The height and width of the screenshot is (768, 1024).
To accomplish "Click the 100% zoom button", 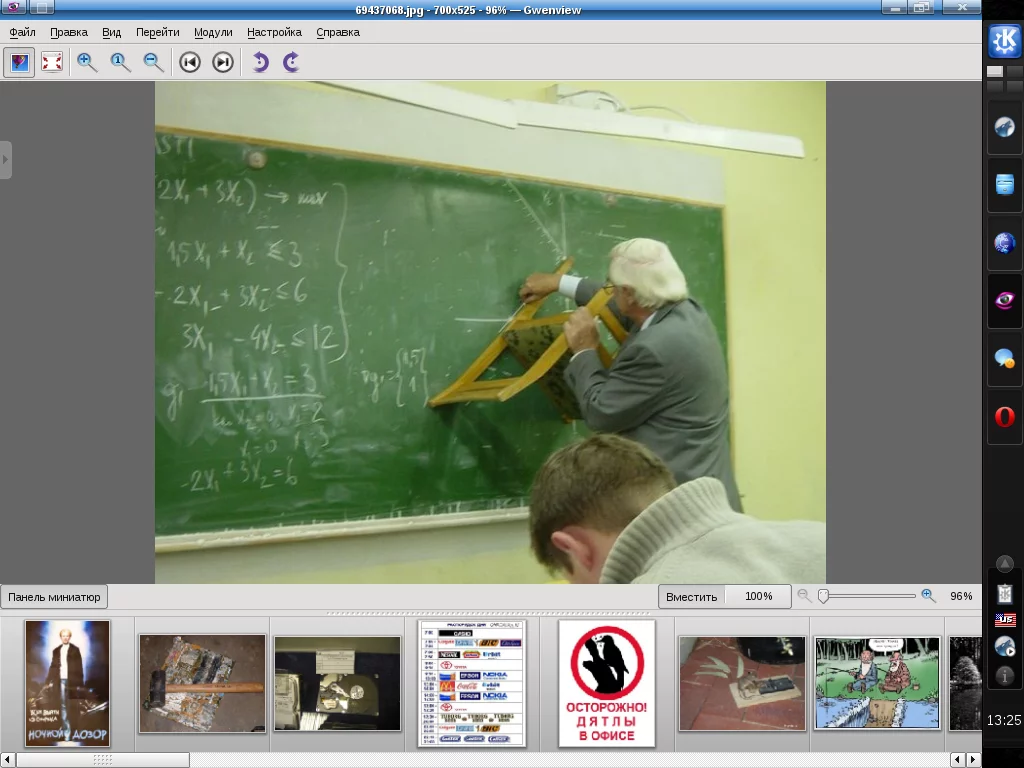I will (x=758, y=596).
